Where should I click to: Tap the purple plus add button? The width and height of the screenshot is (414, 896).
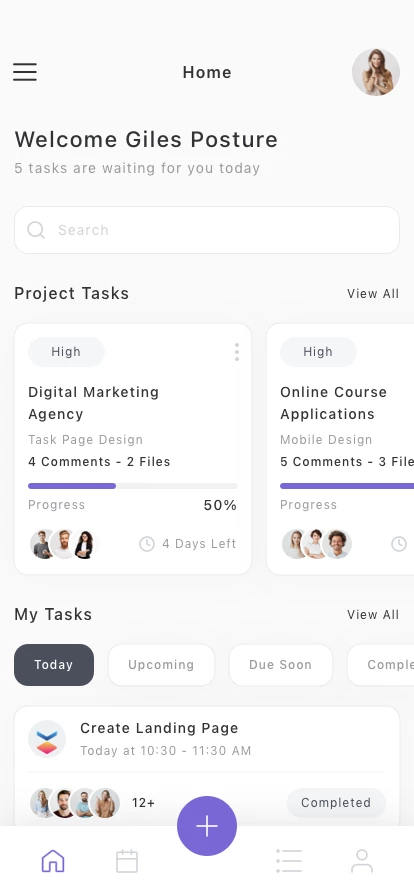point(207,826)
